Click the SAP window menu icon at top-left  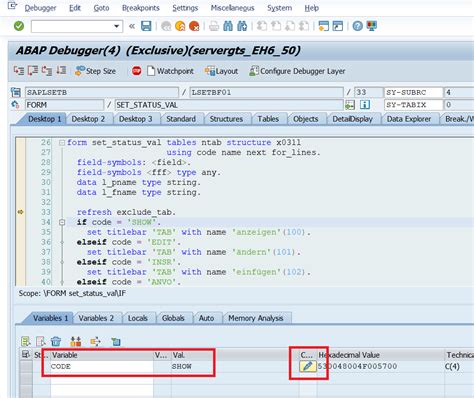pyautogui.click(x=12, y=6)
